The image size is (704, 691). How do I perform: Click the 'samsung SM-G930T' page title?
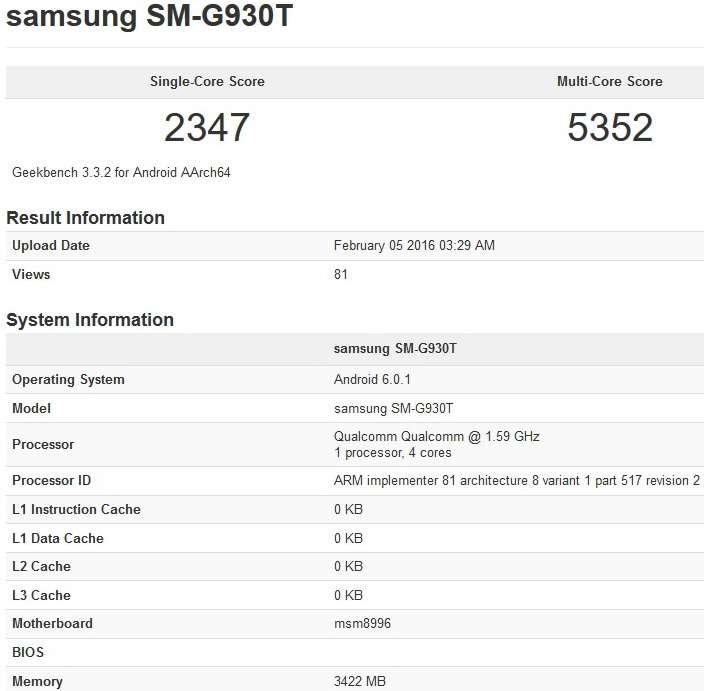pos(150,16)
